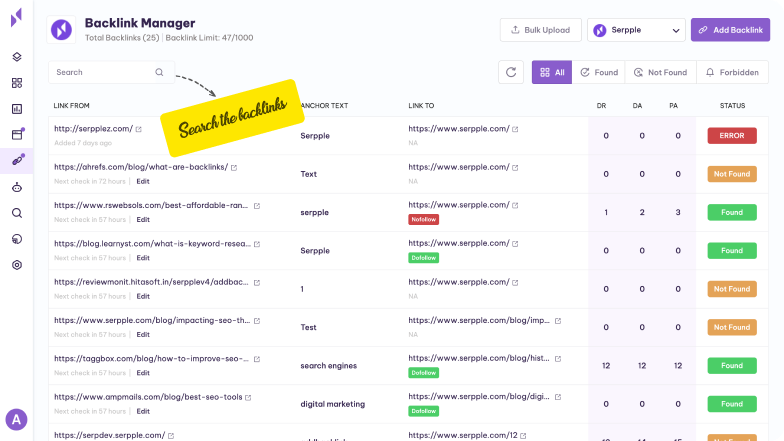
Task: Open the robot icon in sidebar
Action: pyautogui.click(x=17, y=188)
